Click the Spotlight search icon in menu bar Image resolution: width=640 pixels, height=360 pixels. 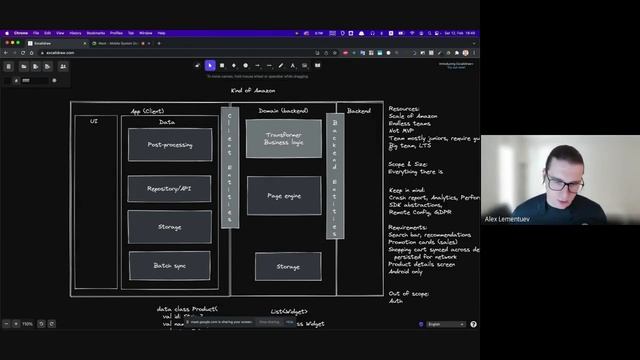coord(429,33)
